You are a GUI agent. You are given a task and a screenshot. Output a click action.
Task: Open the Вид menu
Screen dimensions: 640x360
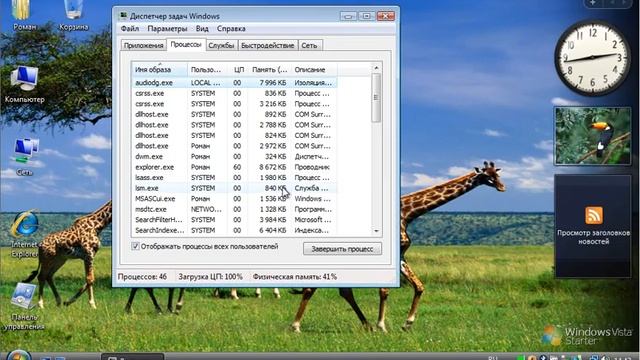click(x=202, y=29)
